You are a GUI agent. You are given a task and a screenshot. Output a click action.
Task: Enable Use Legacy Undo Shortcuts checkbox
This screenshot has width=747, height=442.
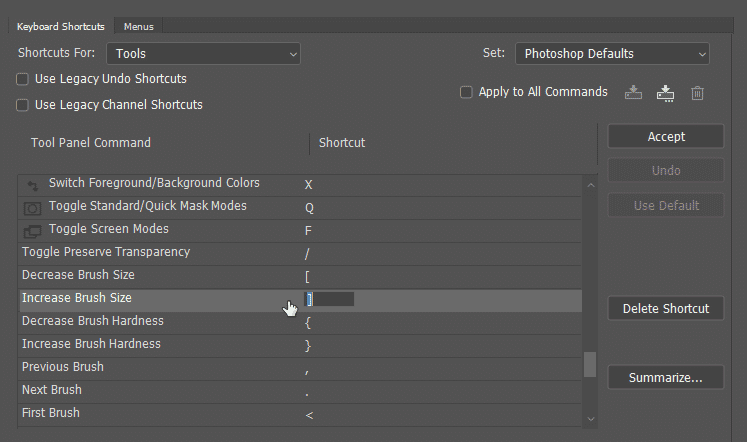click(23, 79)
